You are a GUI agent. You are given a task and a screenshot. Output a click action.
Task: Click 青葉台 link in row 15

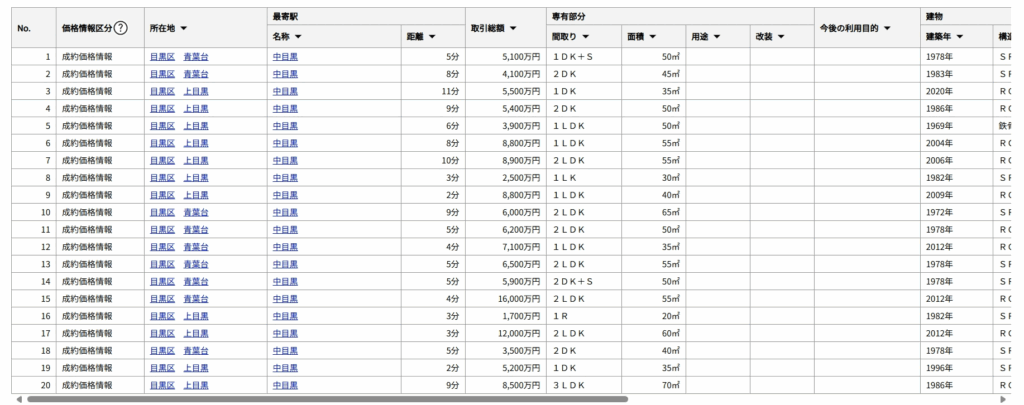click(195, 298)
